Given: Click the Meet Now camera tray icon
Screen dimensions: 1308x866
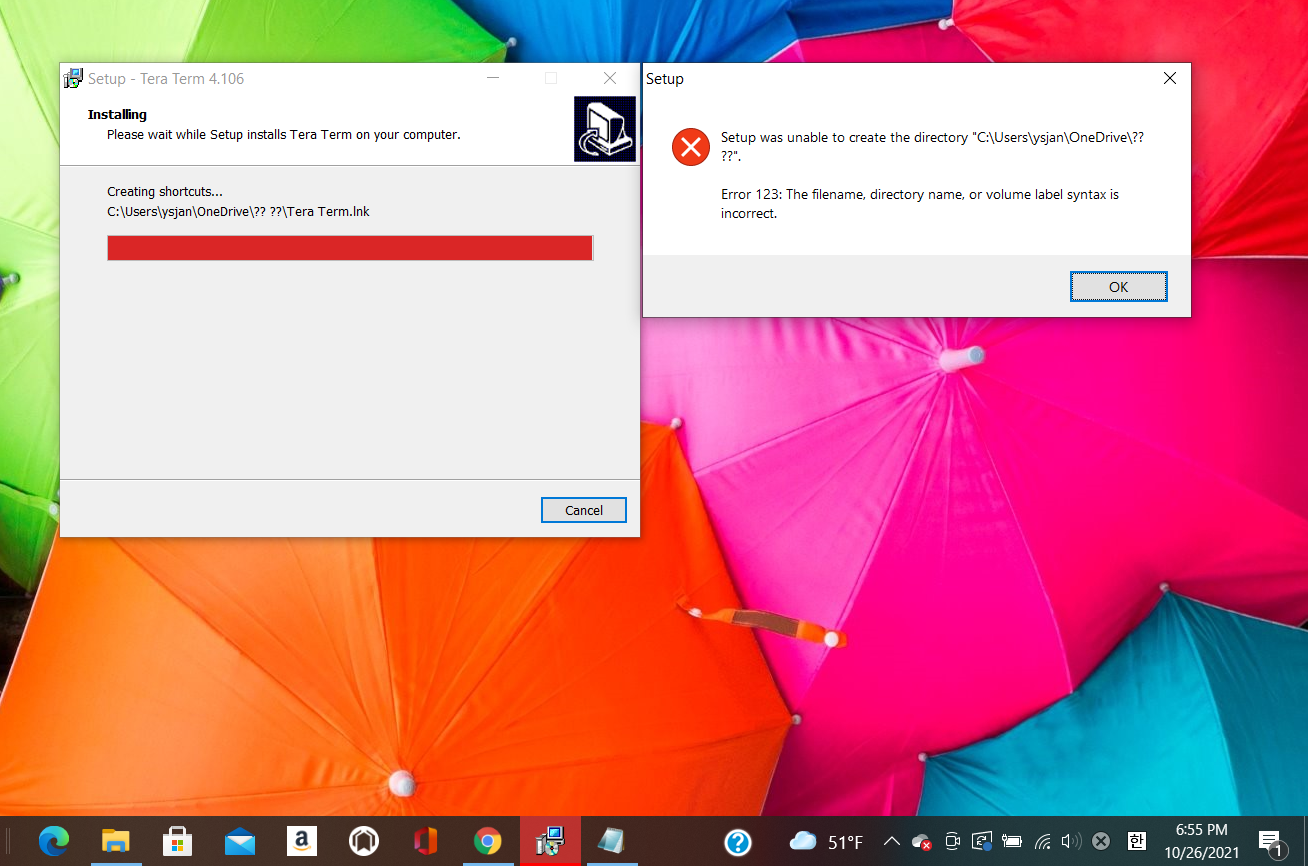Looking at the screenshot, I should coord(953,842).
